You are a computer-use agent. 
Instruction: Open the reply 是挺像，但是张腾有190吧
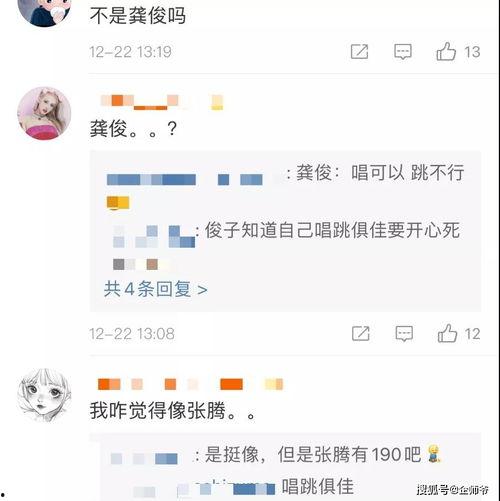(x=322, y=454)
